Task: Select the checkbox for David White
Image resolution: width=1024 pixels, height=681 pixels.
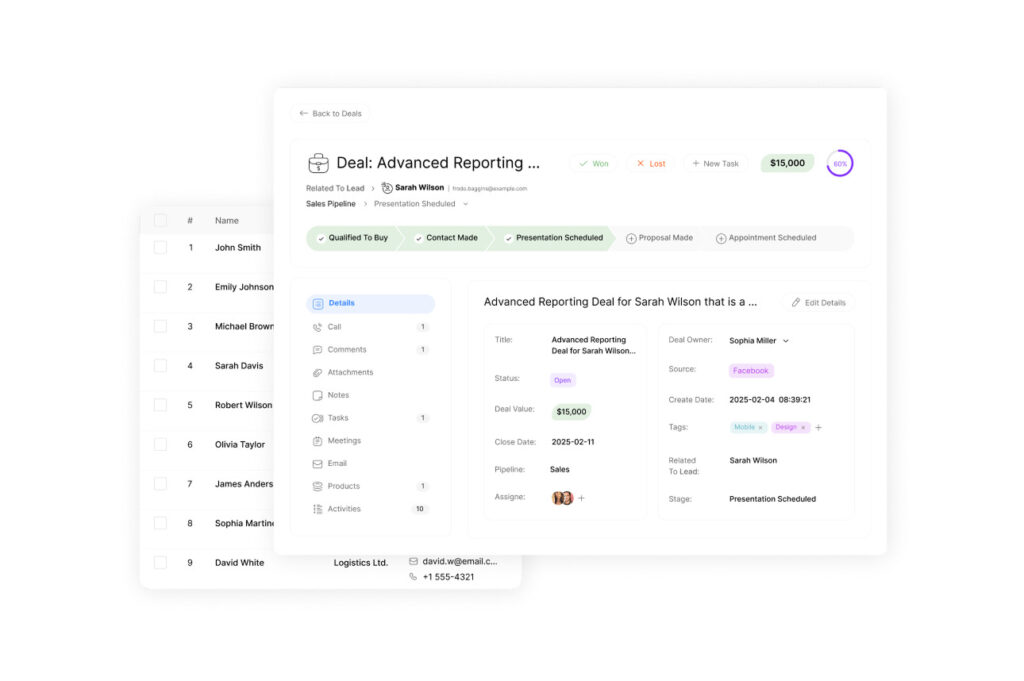Action: click(160, 563)
